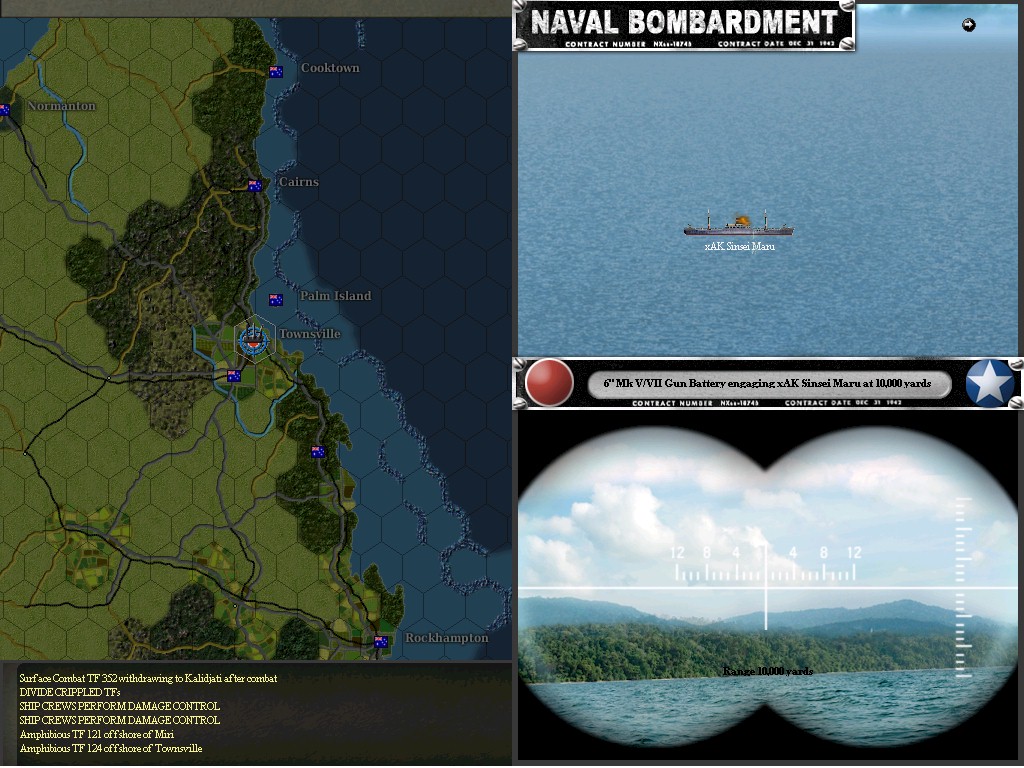
Task: Click the Australian flag base just south of Townsville
Action: [234, 376]
